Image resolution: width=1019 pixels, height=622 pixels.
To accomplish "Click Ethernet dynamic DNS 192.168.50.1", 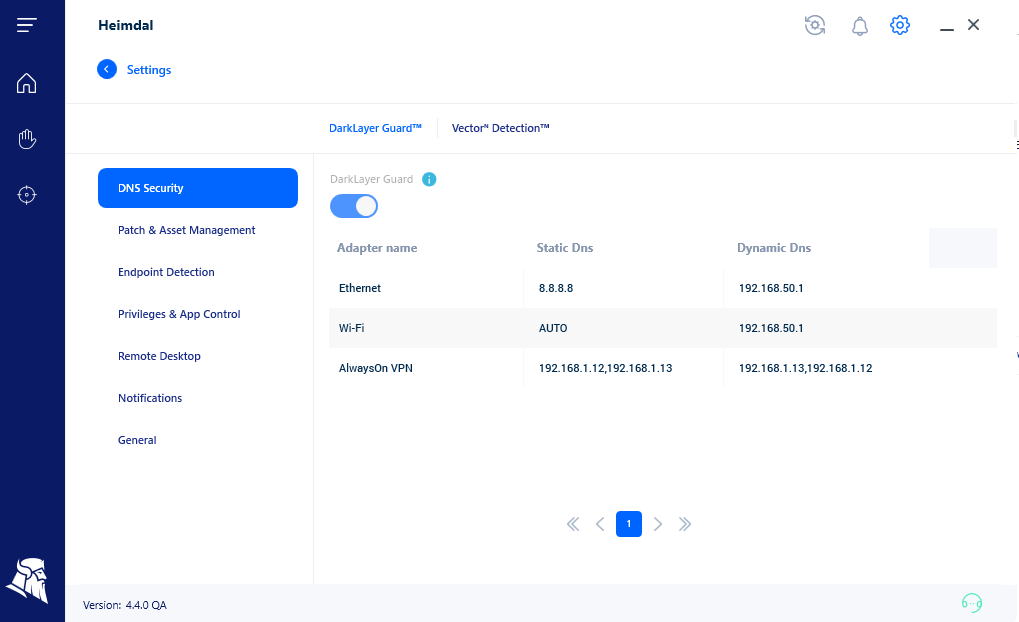I will coord(771,288).
